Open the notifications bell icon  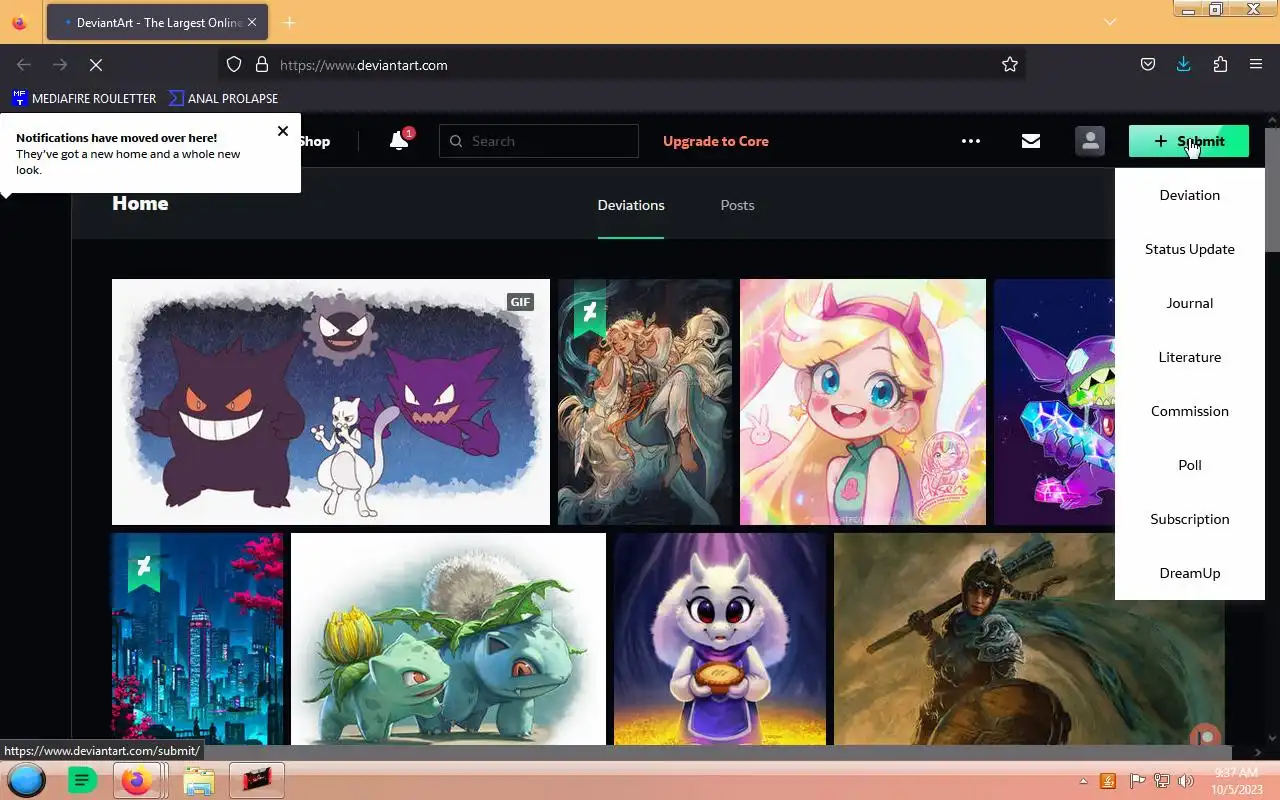tap(399, 141)
